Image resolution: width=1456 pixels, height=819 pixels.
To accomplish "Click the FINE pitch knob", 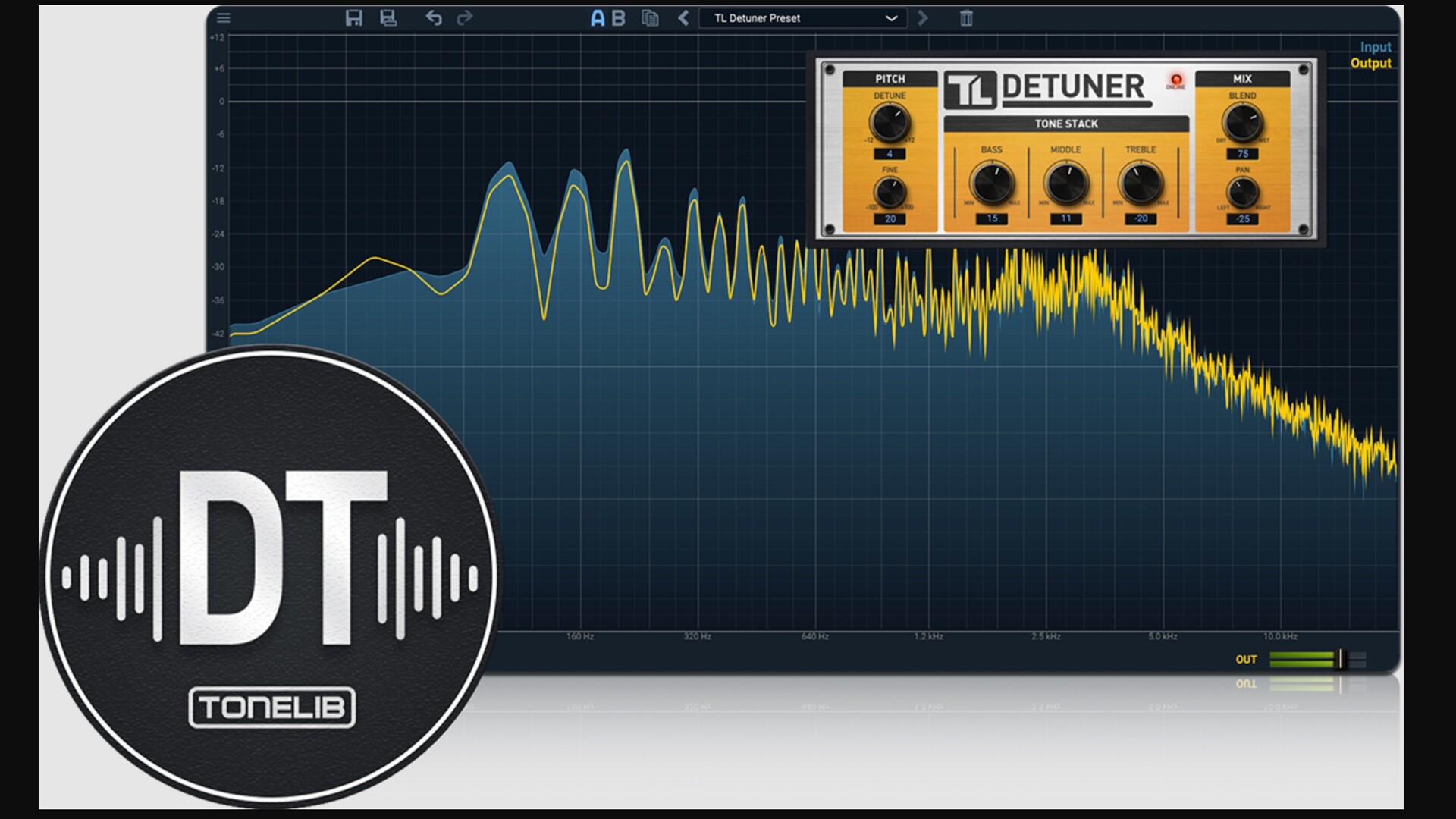I will pyautogui.click(x=890, y=193).
